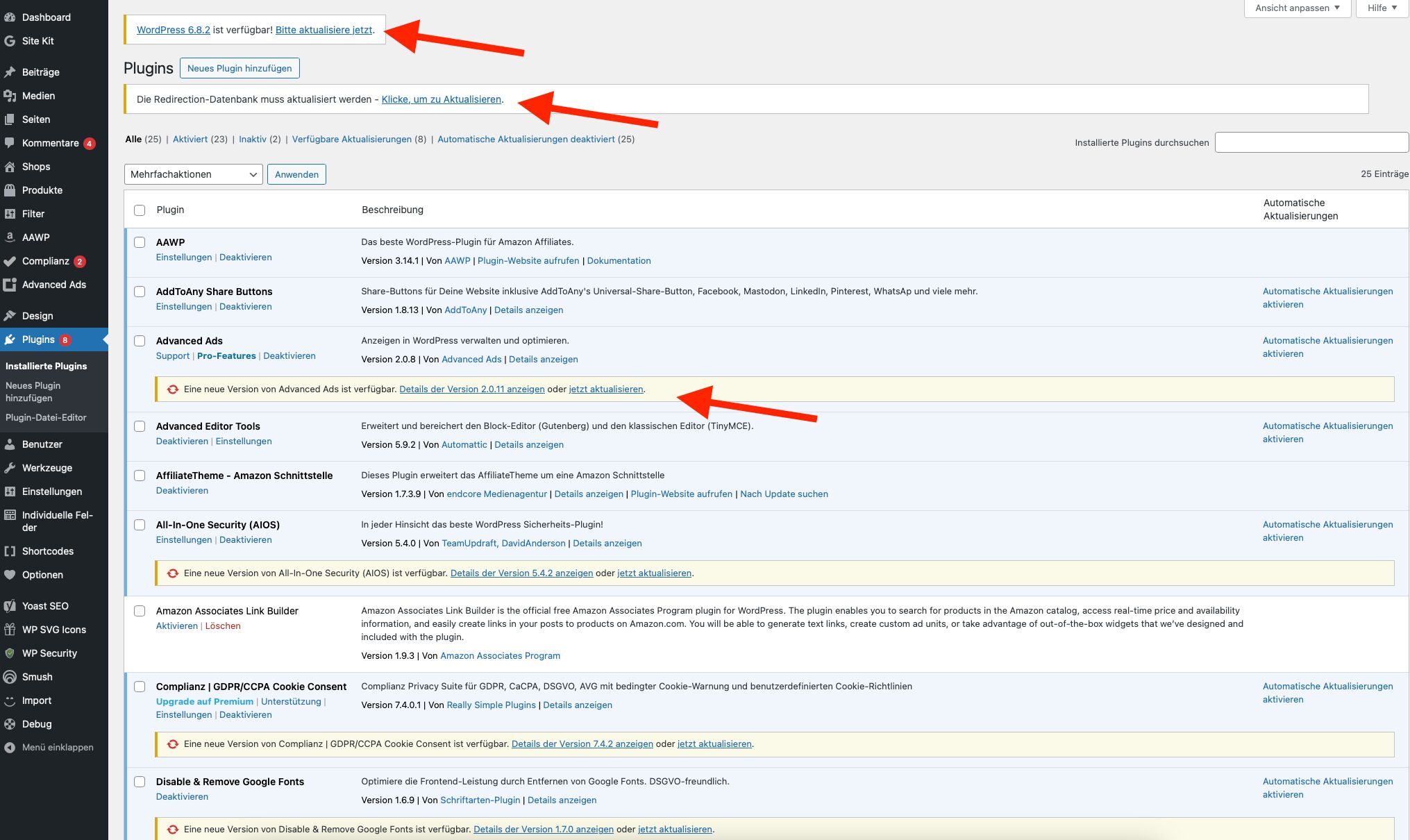Expand the Ansicht anpassen panel
This screenshot has width=1410, height=840.
click(1297, 8)
